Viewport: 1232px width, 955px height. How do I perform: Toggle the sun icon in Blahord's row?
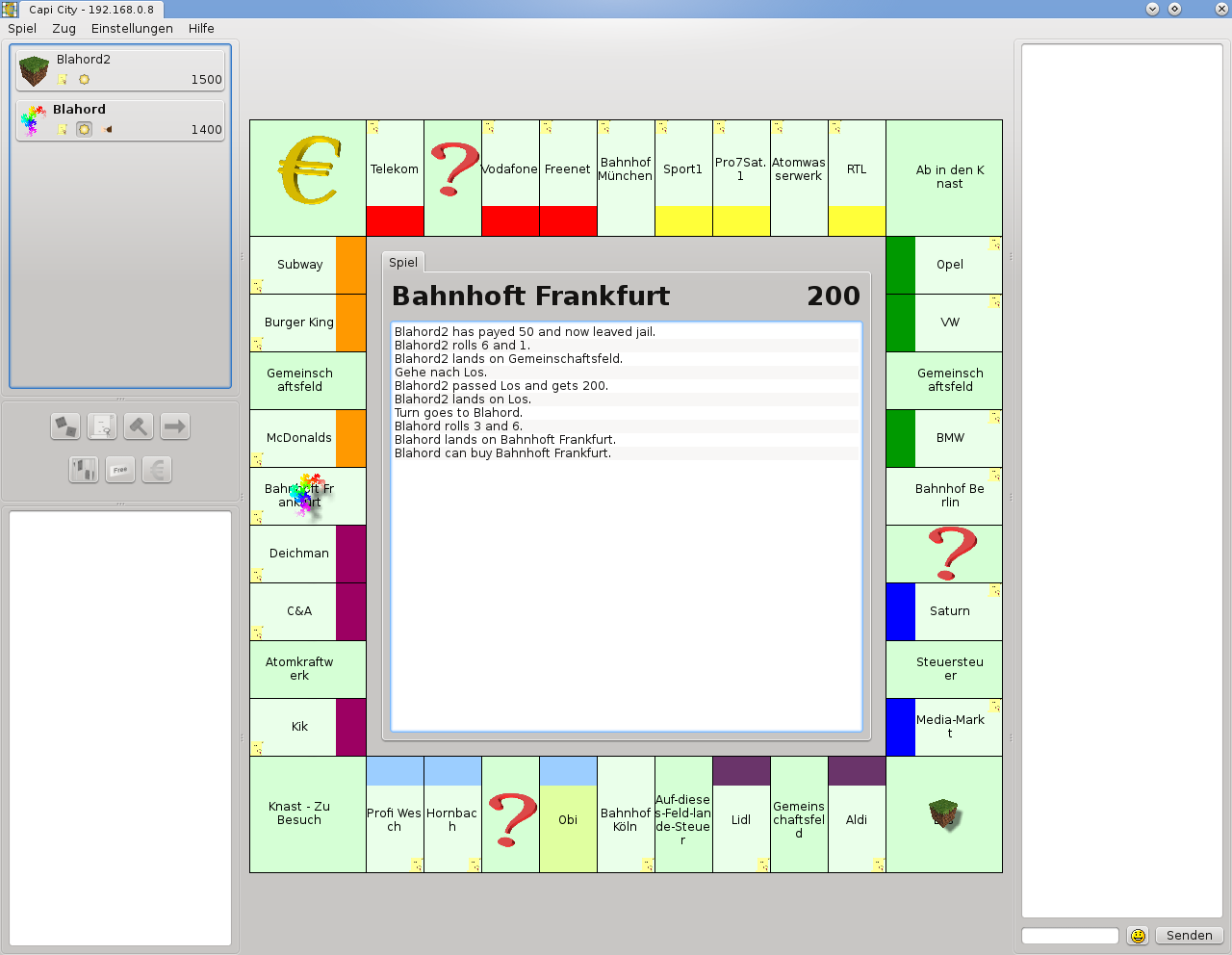click(x=84, y=129)
